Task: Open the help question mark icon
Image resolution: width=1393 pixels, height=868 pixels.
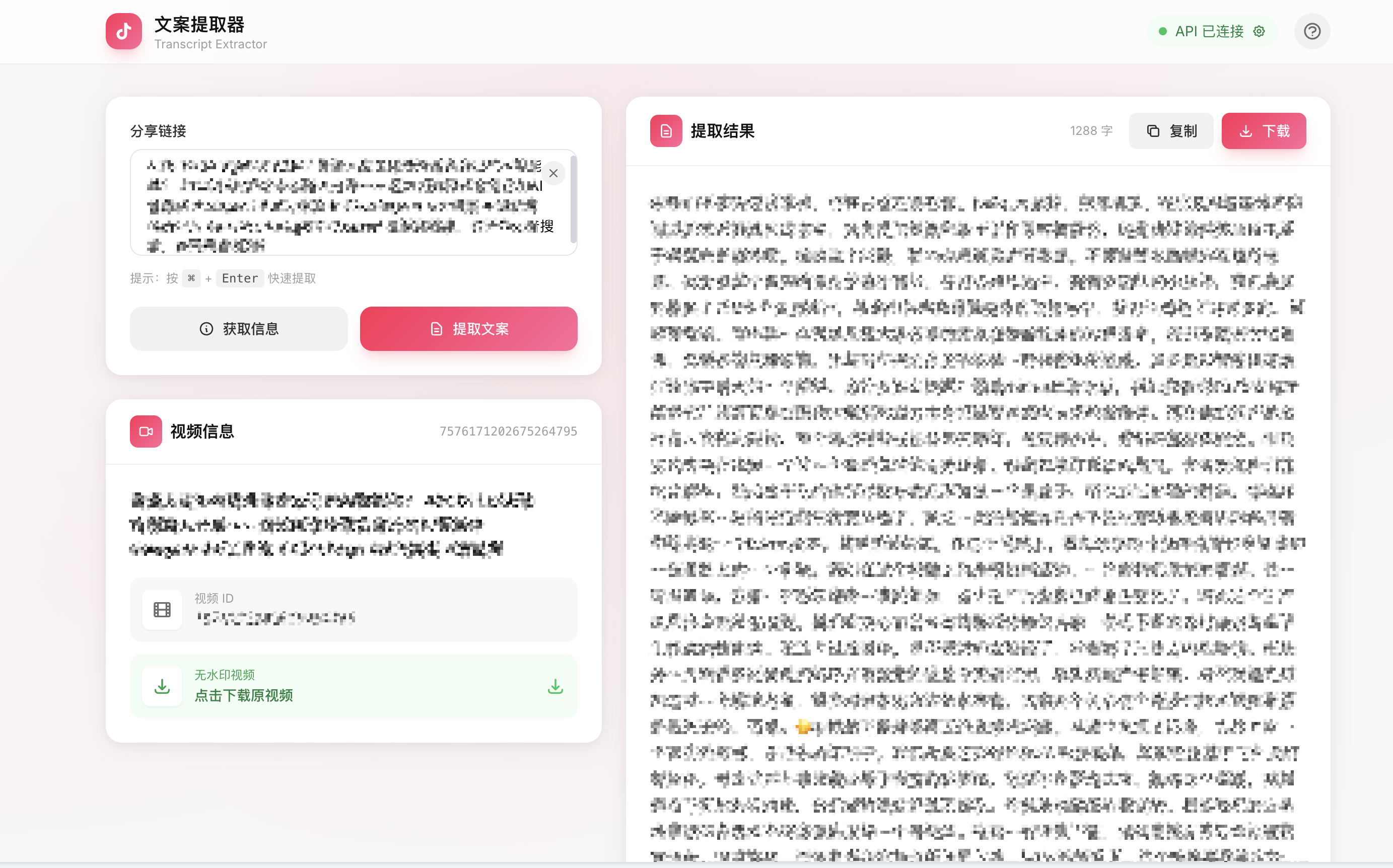Action: pos(1312,31)
